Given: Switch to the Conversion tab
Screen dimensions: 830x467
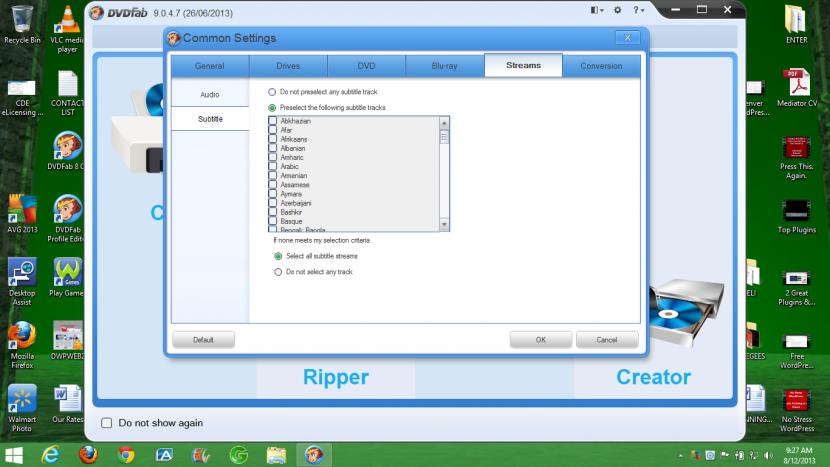Looking at the screenshot, I should click(601, 66).
